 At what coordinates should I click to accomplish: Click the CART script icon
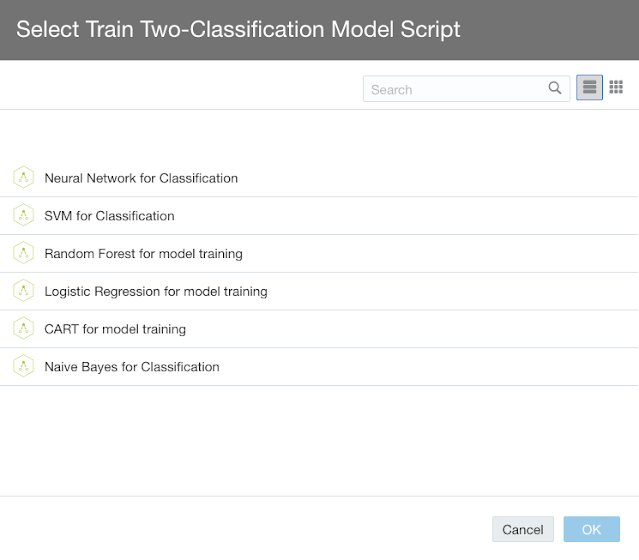[x=23, y=329]
